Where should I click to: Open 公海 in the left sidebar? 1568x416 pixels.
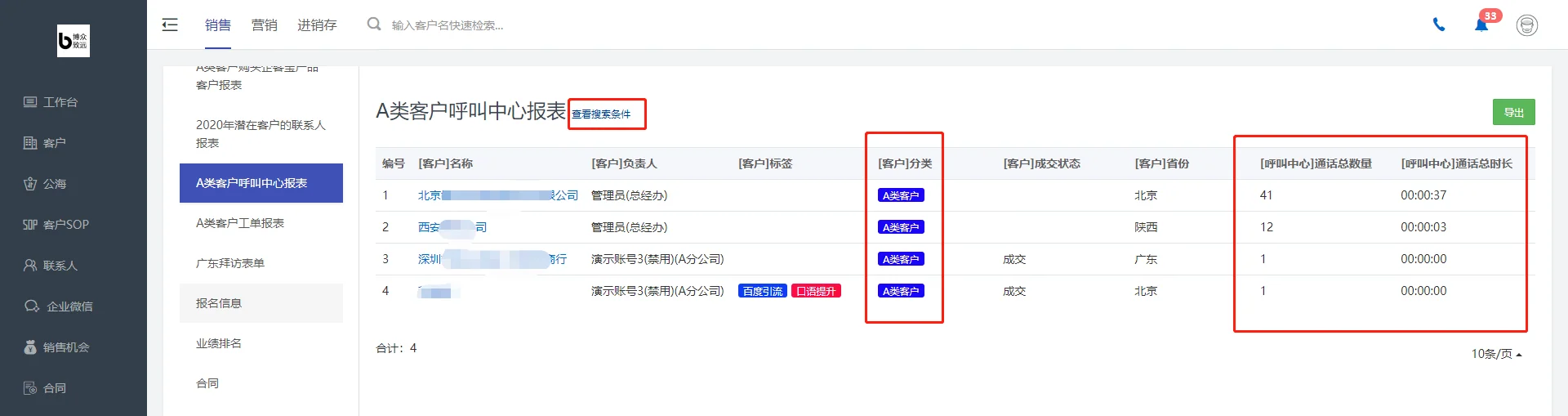point(45,184)
